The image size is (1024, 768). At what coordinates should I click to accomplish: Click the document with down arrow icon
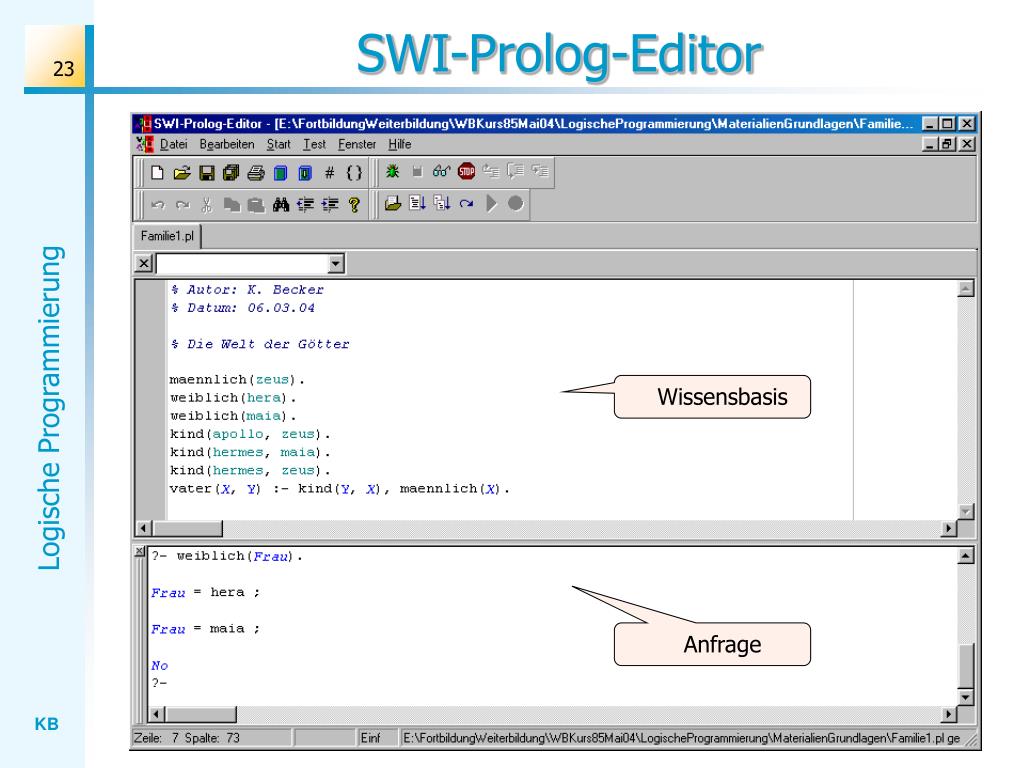[x=417, y=204]
